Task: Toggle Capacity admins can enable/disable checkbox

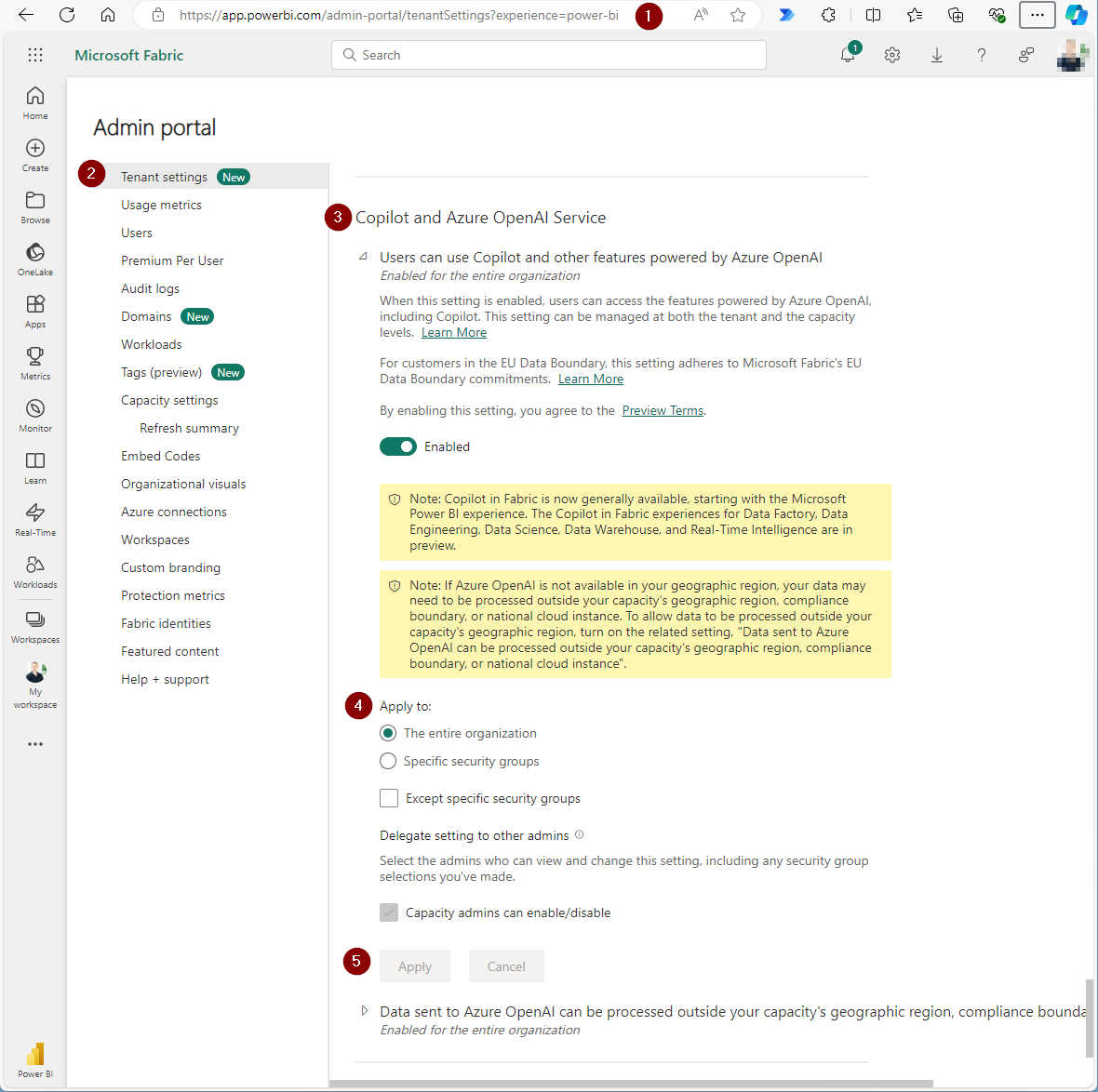Action: [389, 912]
